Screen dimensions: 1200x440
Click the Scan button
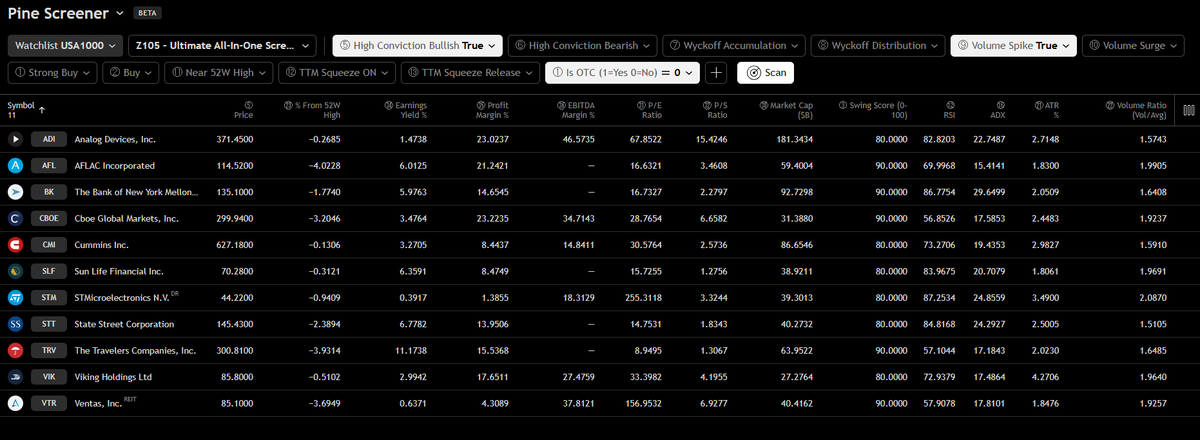(765, 72)
